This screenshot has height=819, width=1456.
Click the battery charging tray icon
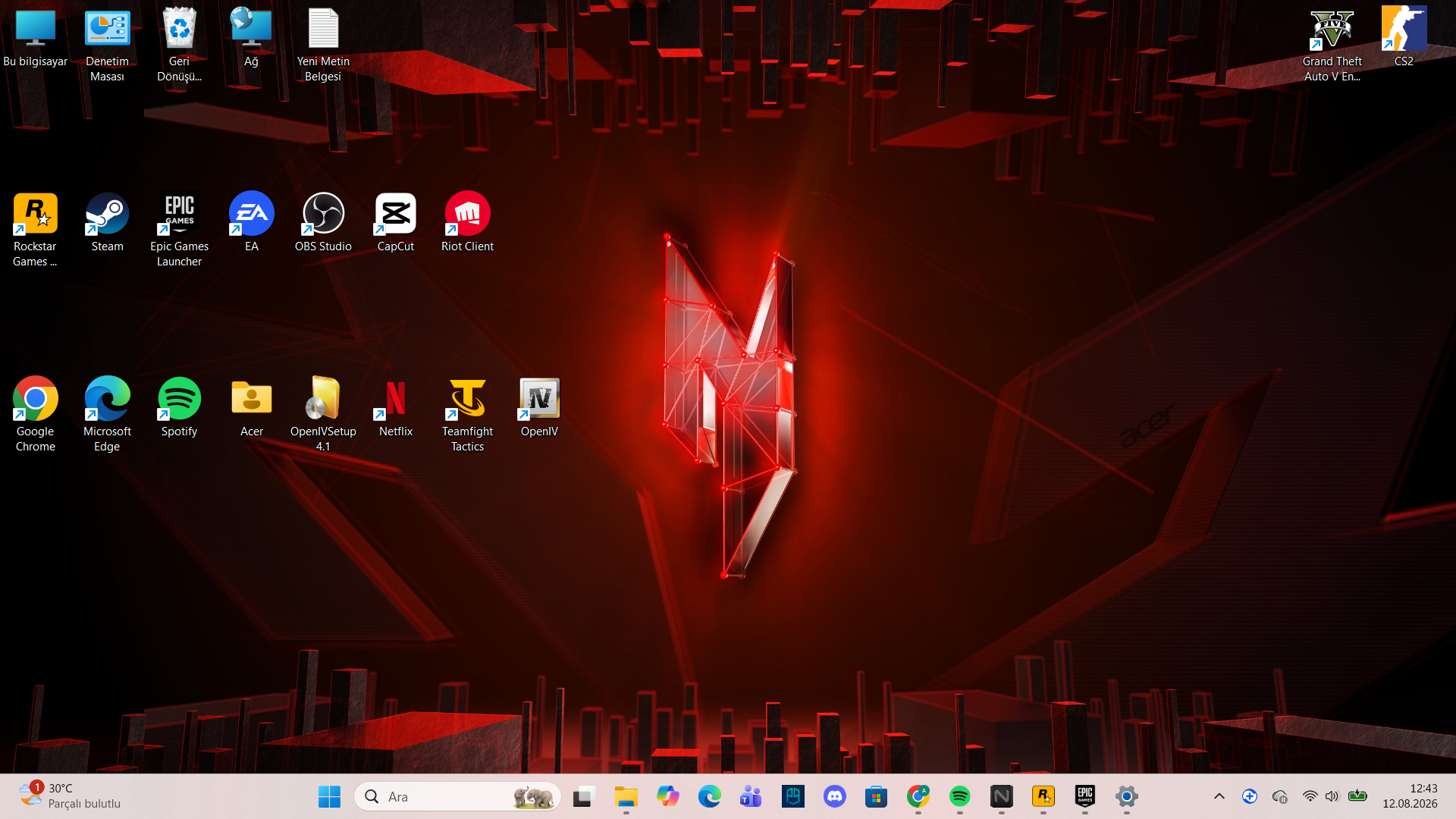point(1357,797)
